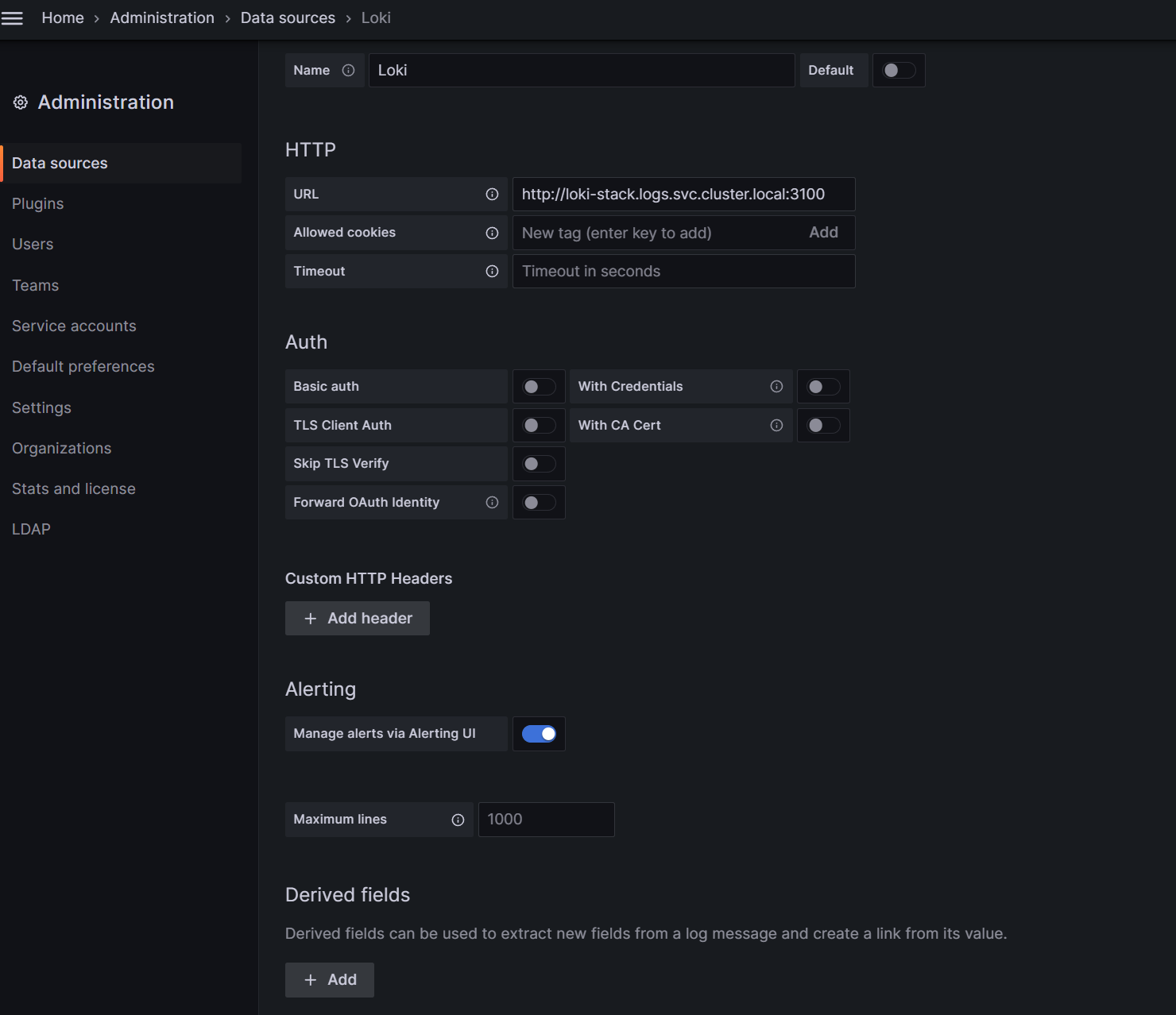Click the Maximum lines input field
1176x1015 pixels.
(546, 820)
